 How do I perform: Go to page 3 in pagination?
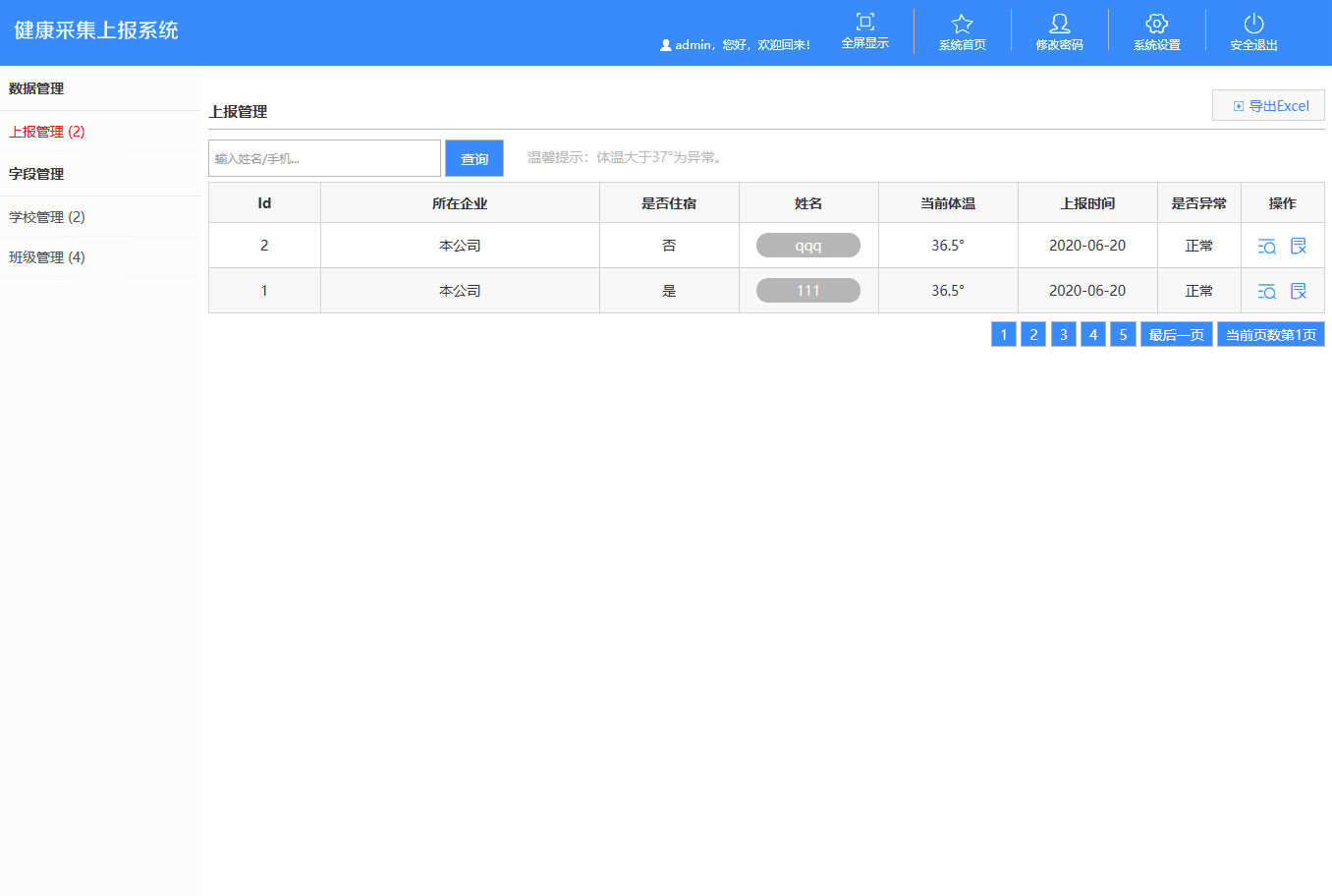click(x=1063, y=335)
